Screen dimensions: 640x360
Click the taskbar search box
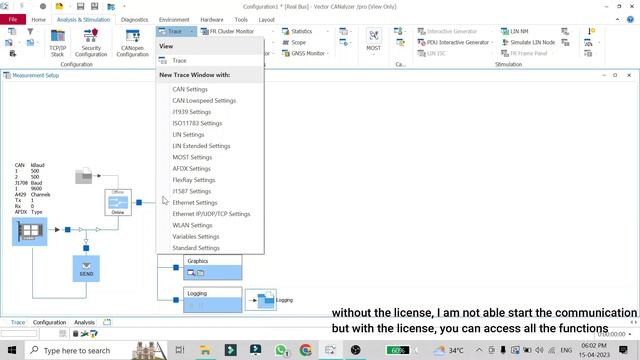(96, 350)
